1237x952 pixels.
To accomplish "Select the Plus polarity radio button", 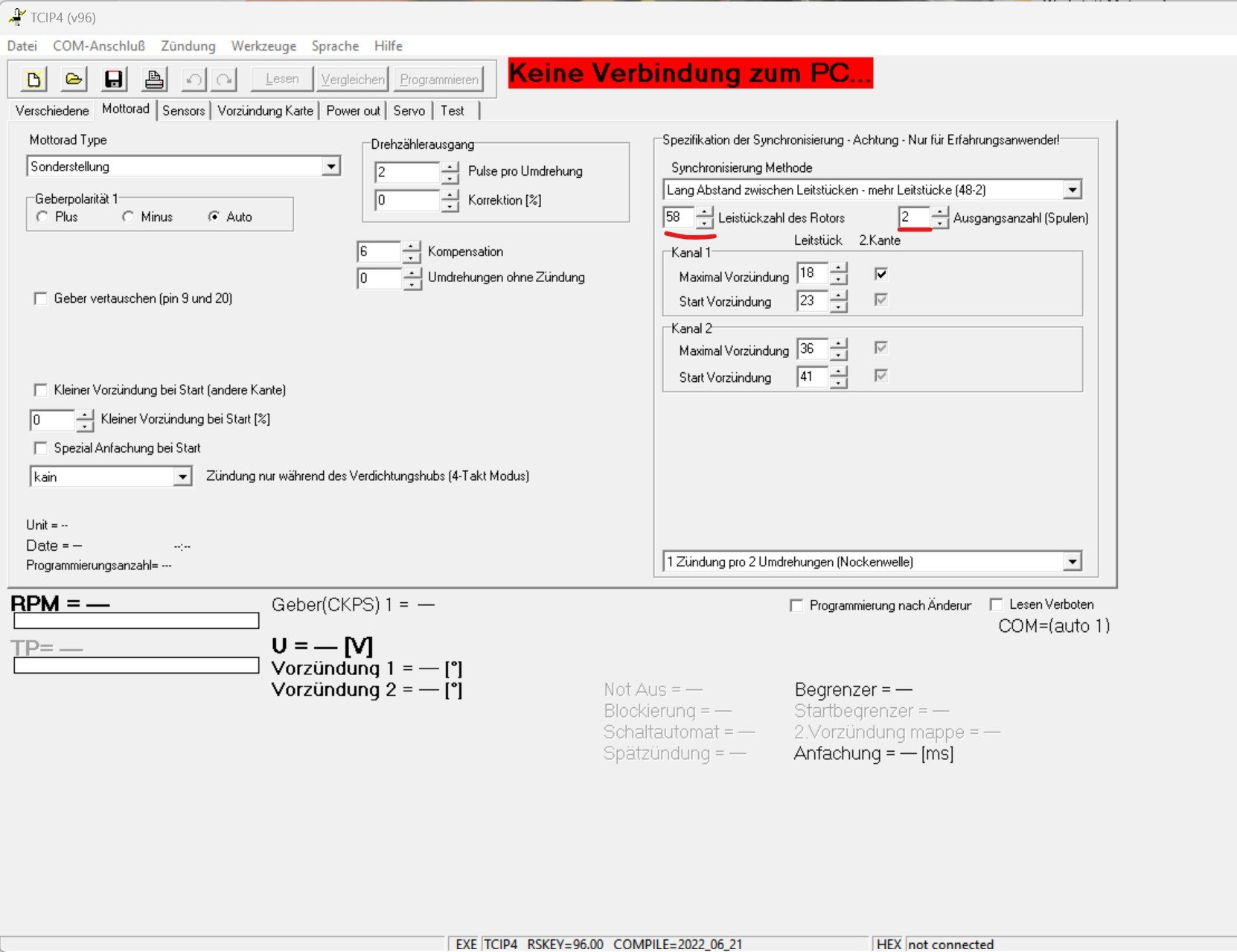I will click(42, 217).
